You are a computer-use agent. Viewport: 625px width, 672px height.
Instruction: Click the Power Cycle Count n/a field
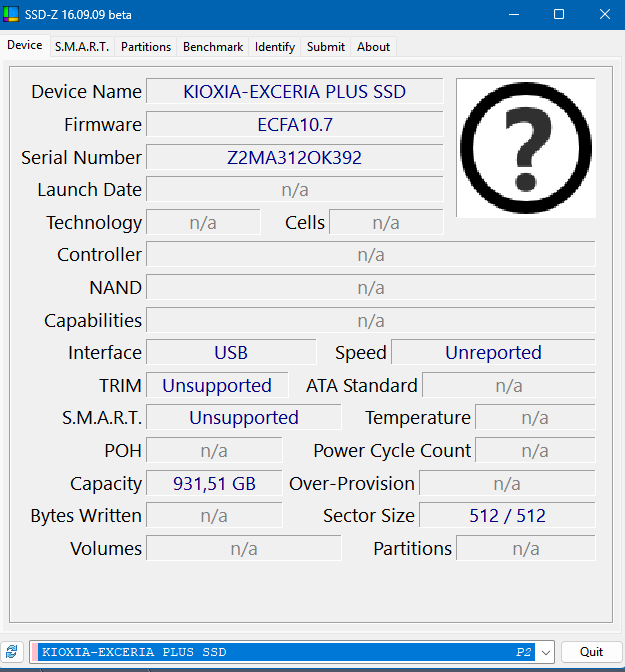click(x=535, y=450)
